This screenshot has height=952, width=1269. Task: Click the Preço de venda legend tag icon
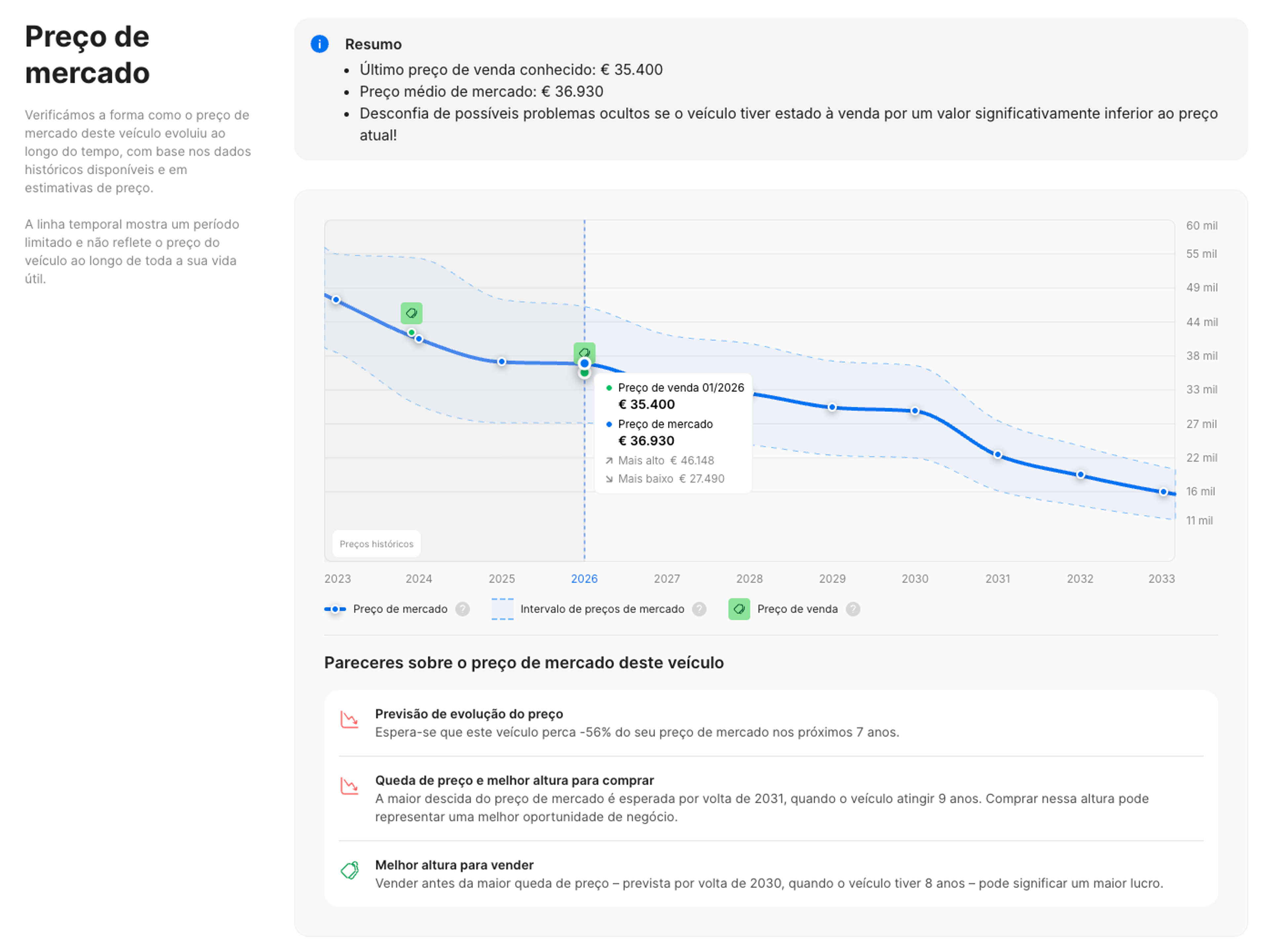740,609
